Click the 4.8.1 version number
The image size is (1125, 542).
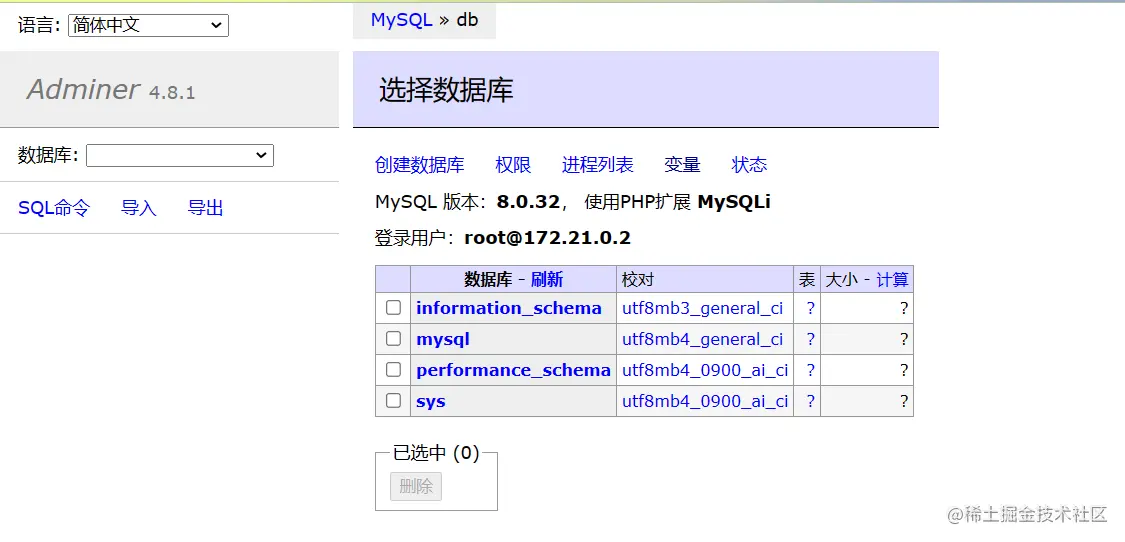[171, 93]
